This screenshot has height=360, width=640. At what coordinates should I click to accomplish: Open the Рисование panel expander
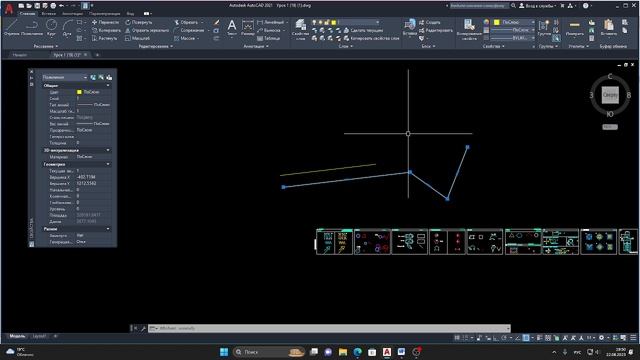[45, 46]
